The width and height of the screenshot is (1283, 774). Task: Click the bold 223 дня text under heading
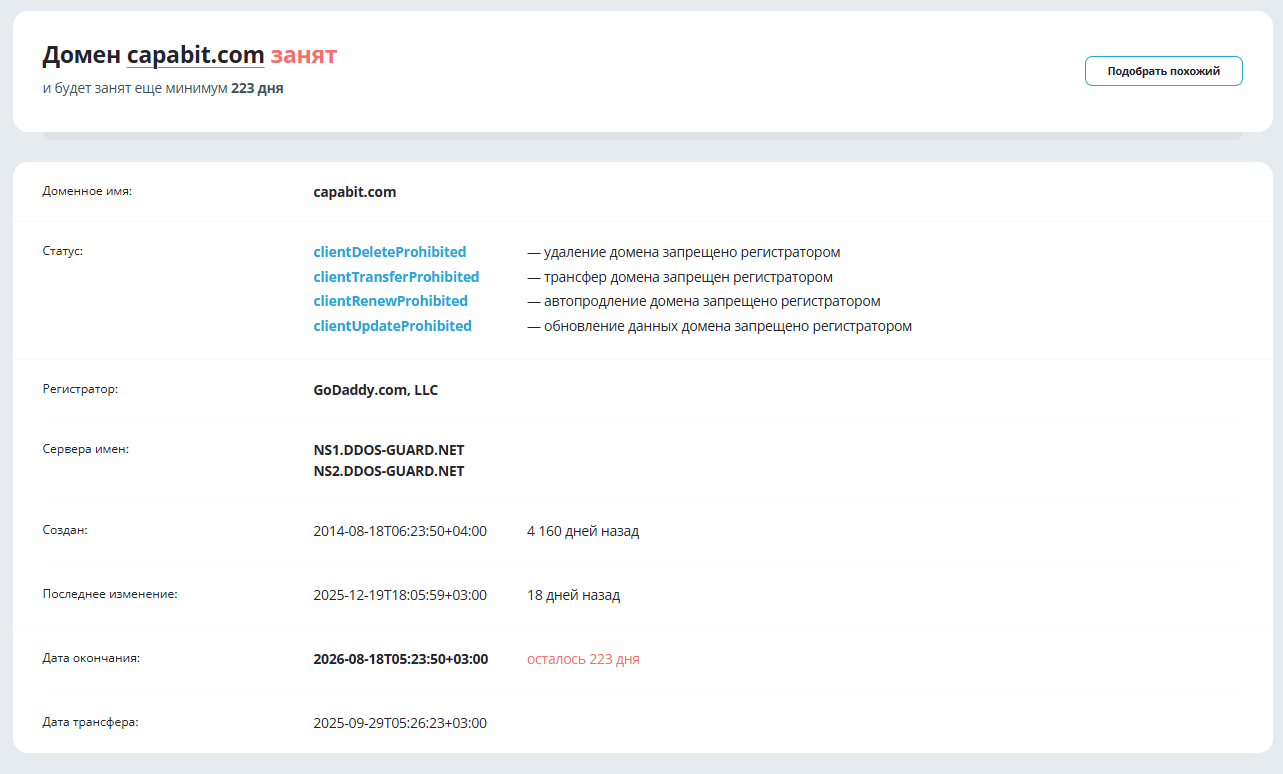point(254,88)
